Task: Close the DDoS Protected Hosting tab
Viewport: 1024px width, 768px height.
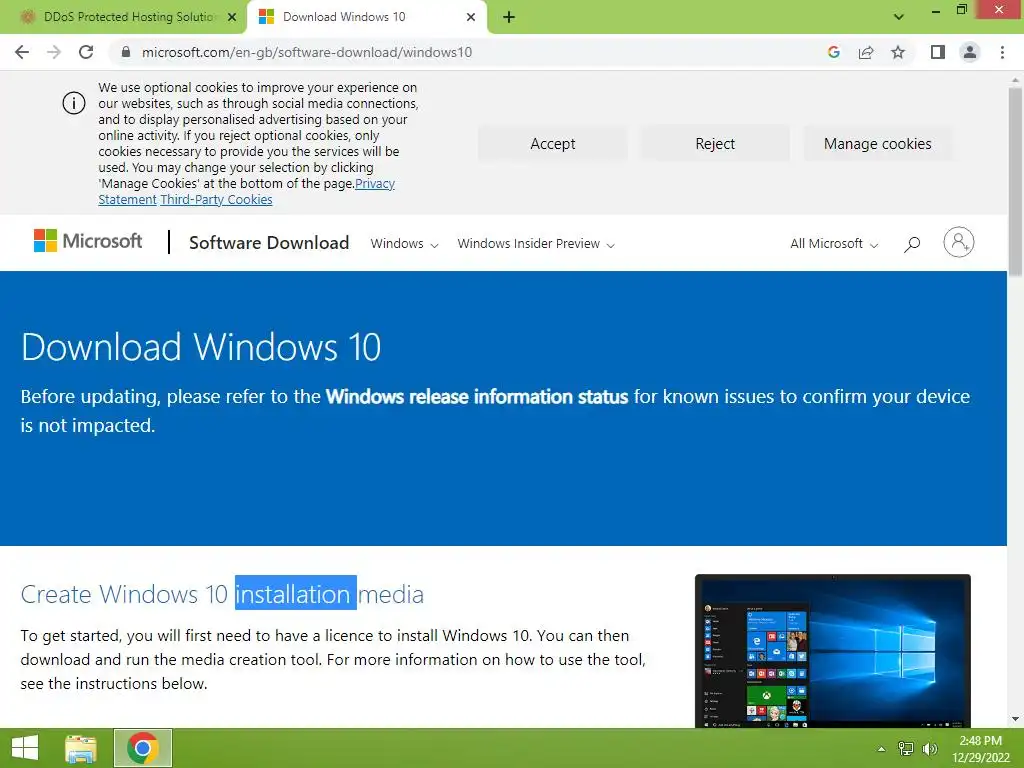Action: pyautogui.click(x=232, y=17)
